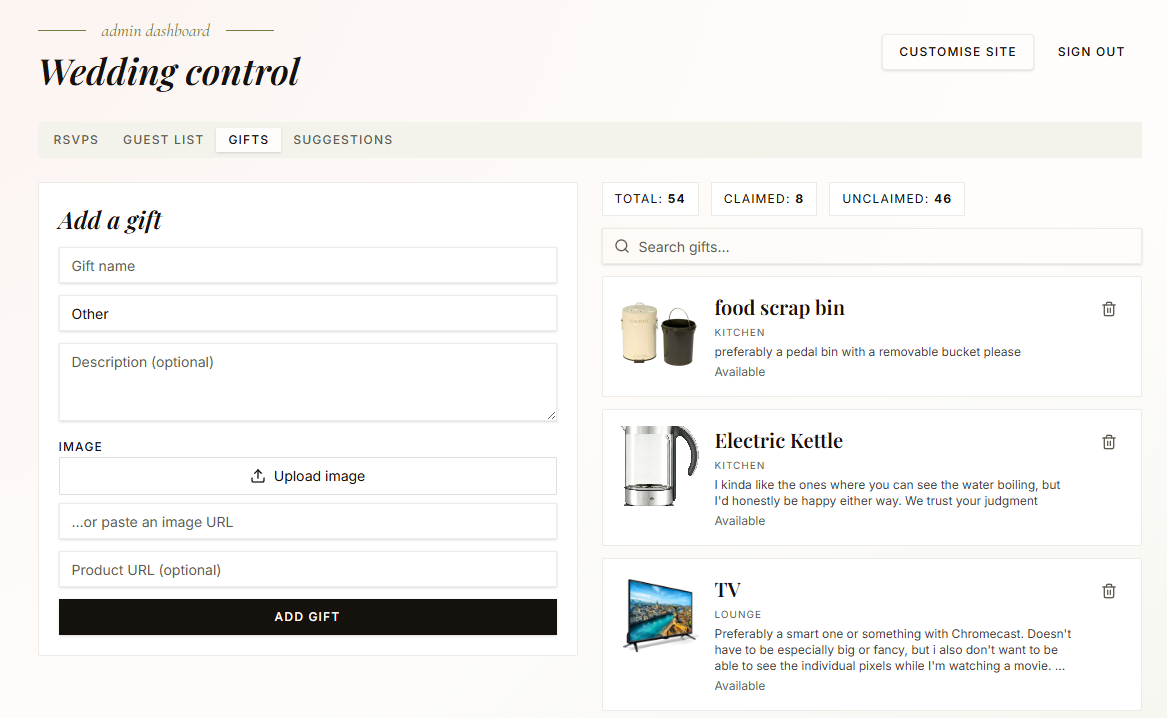1167x718 pixels.
Task: Click the Wedding control heading
Action: [x=170, y=72]
